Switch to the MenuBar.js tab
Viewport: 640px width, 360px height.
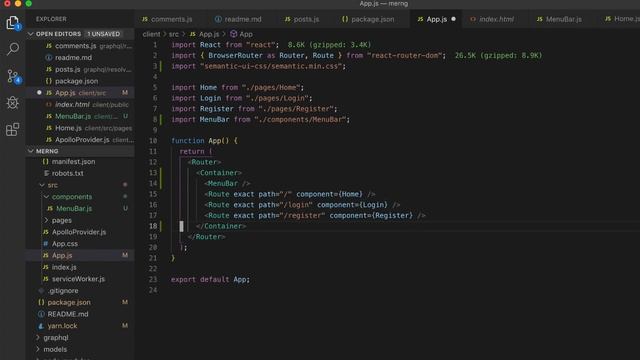click(559, 19)
